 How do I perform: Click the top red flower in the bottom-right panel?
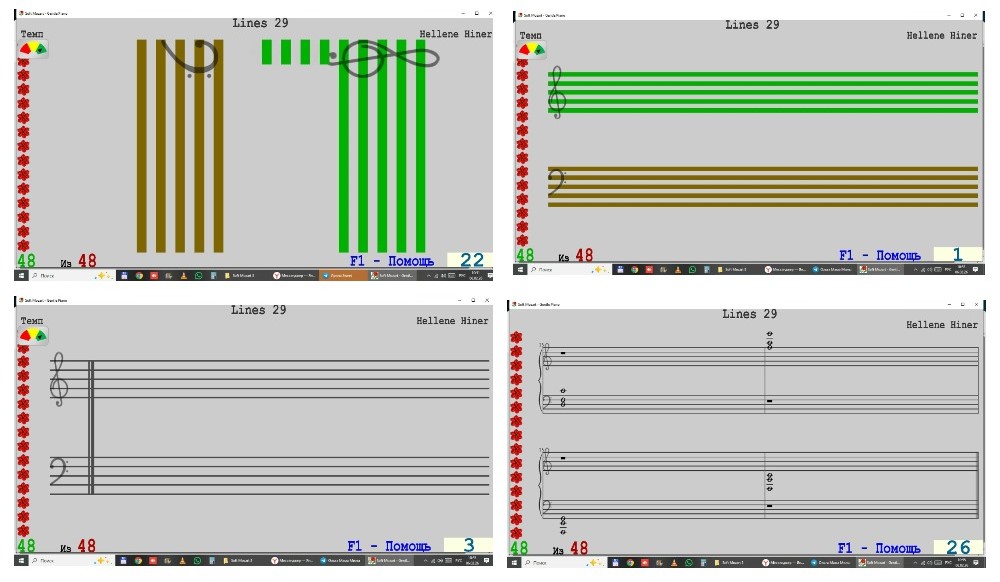(516, 338)
